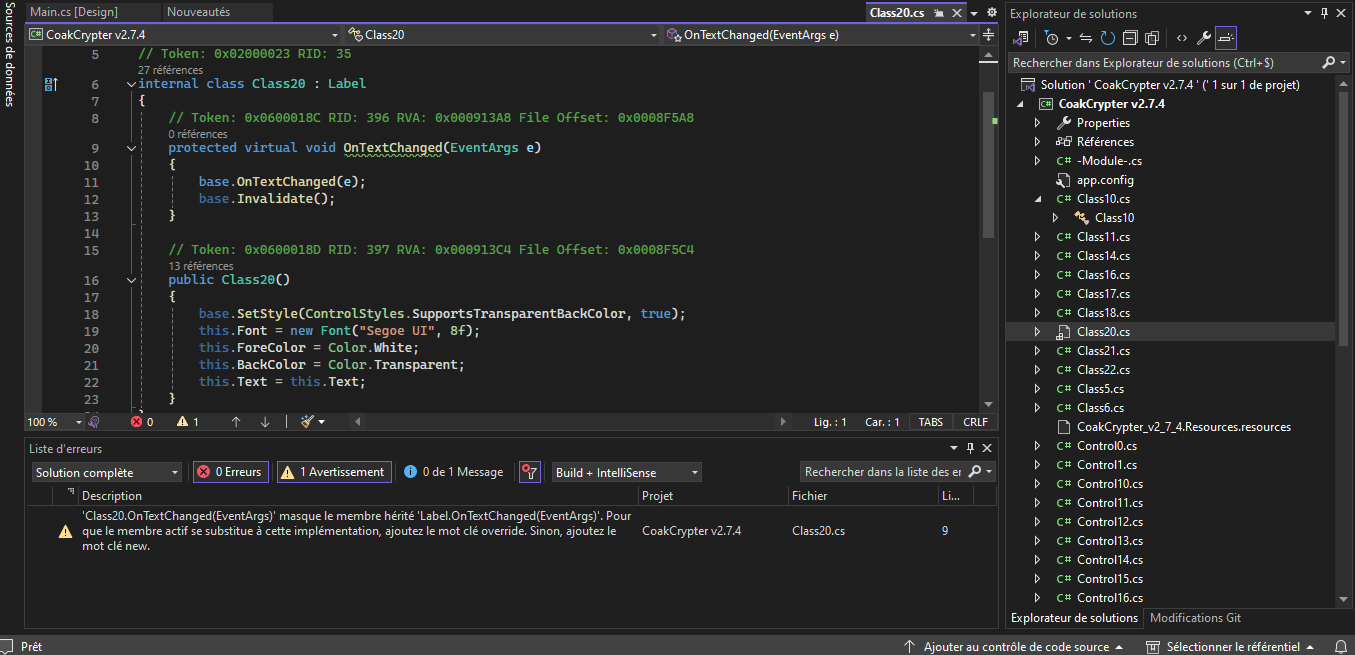Switch to the Main.cs [Design] tab
Screen dimensions: 1355x655
click(74, 12)
